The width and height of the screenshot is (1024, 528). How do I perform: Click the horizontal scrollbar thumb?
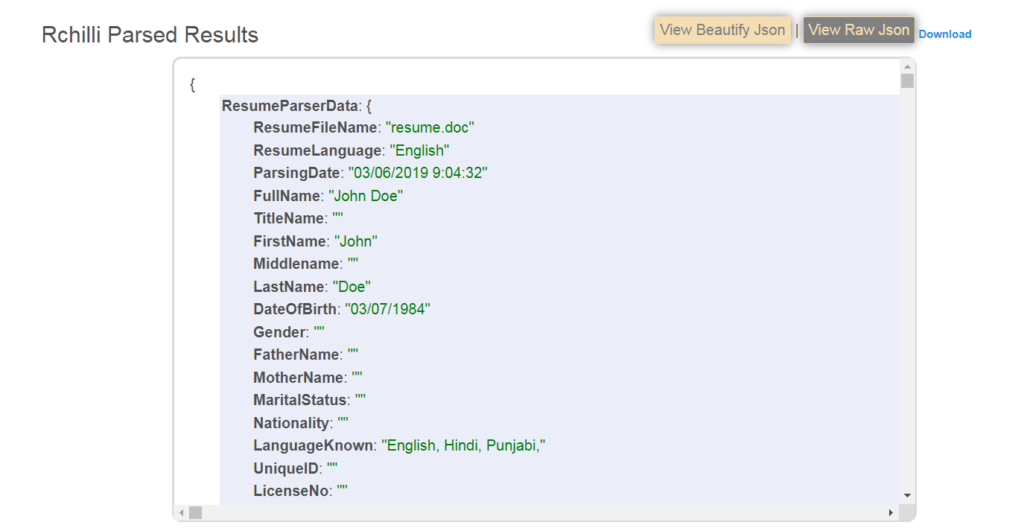tap(195, 513)
